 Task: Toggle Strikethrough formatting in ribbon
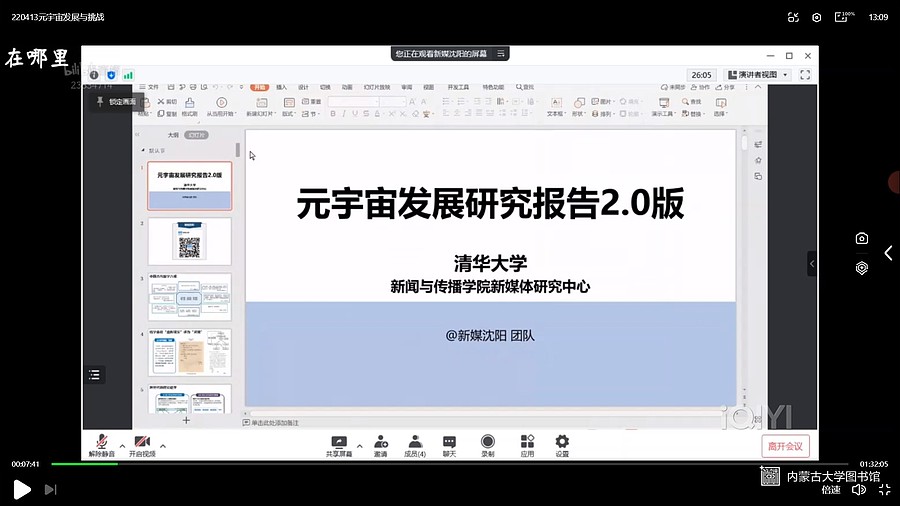click(x=366, y=114)
